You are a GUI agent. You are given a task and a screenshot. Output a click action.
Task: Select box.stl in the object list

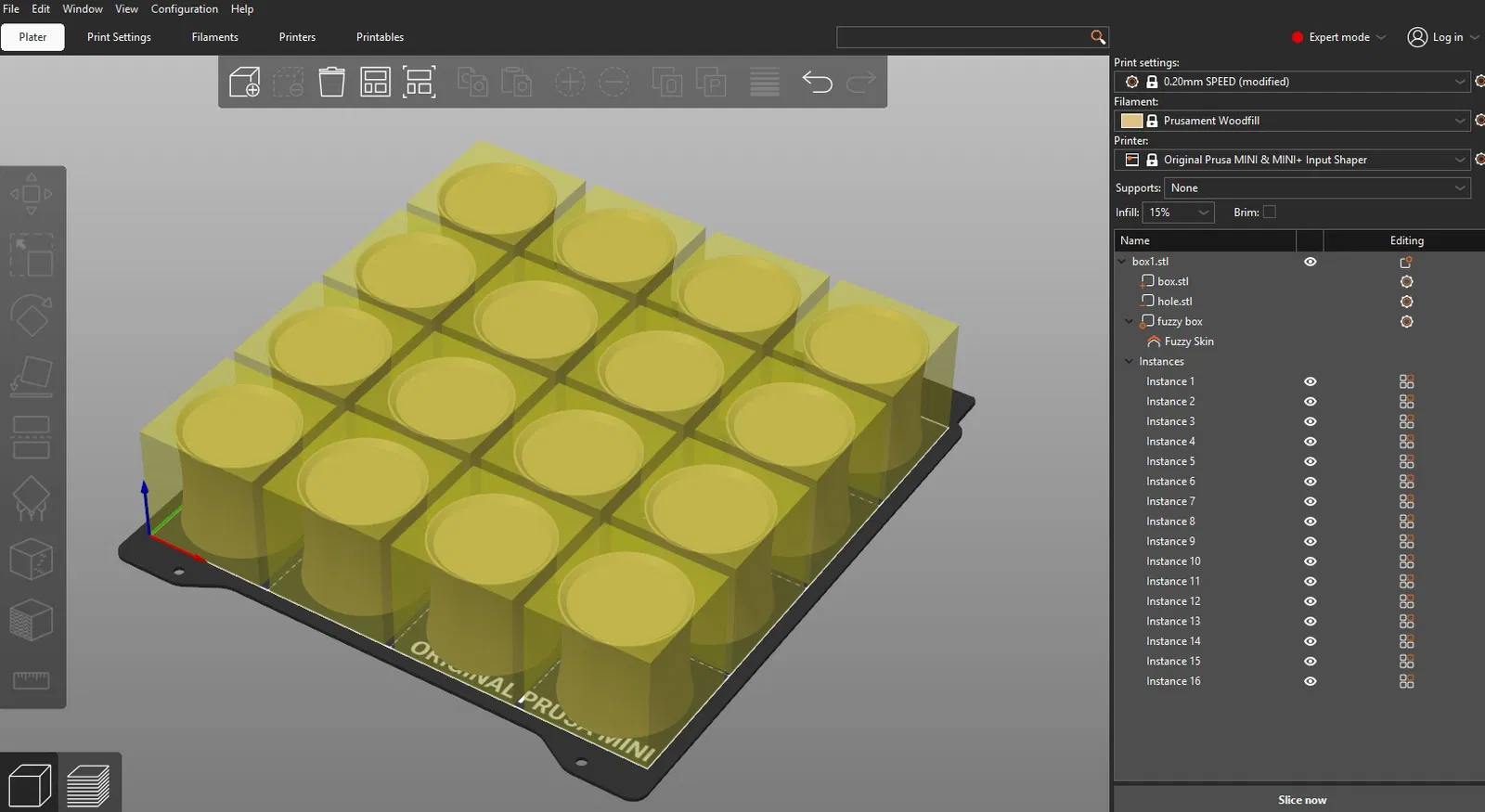click(x=1173, y=281)
